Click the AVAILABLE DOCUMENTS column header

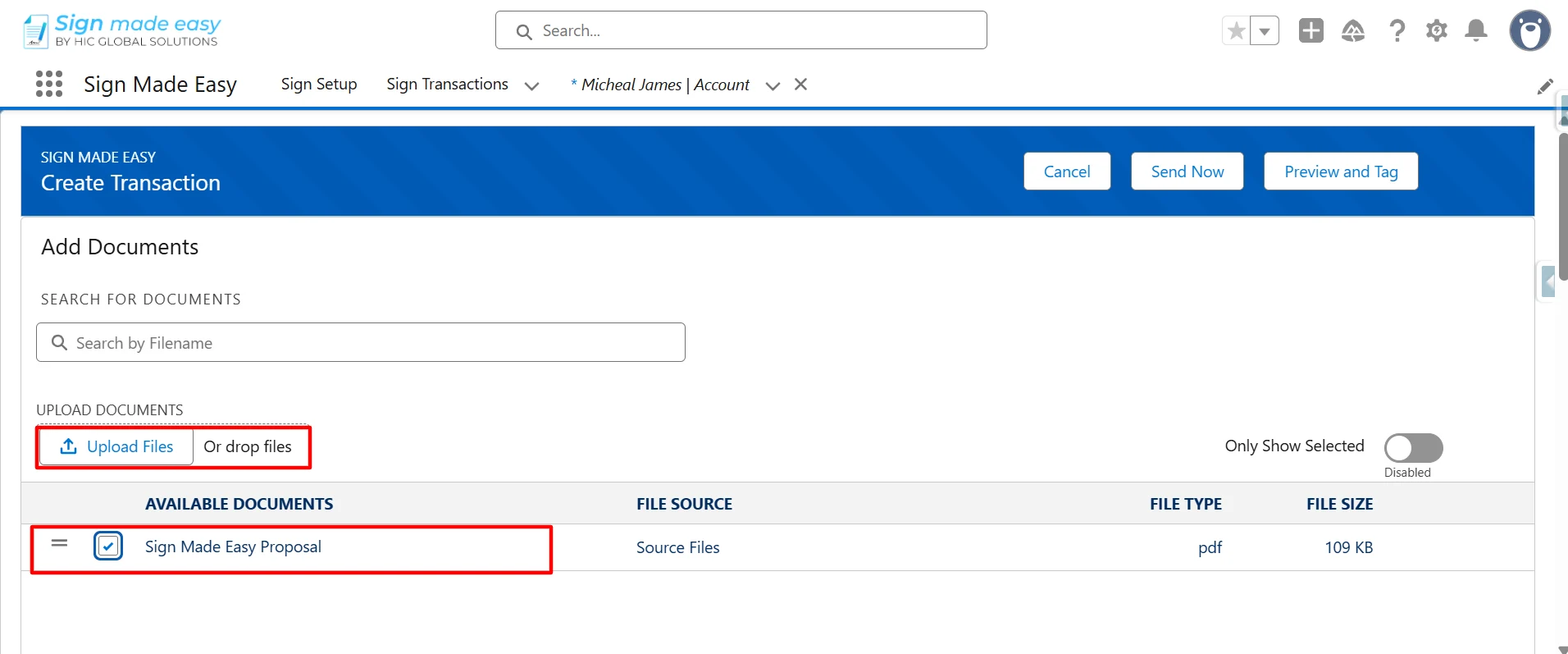click(x=239, y=504)
